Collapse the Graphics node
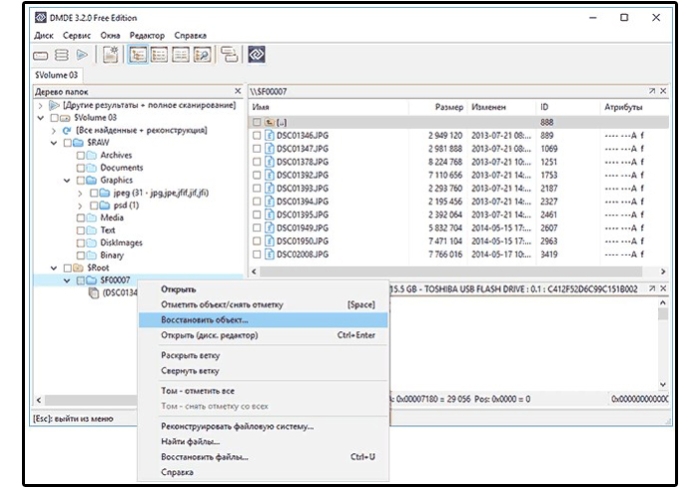The image size is (699, 487). (x=67, y=181)
